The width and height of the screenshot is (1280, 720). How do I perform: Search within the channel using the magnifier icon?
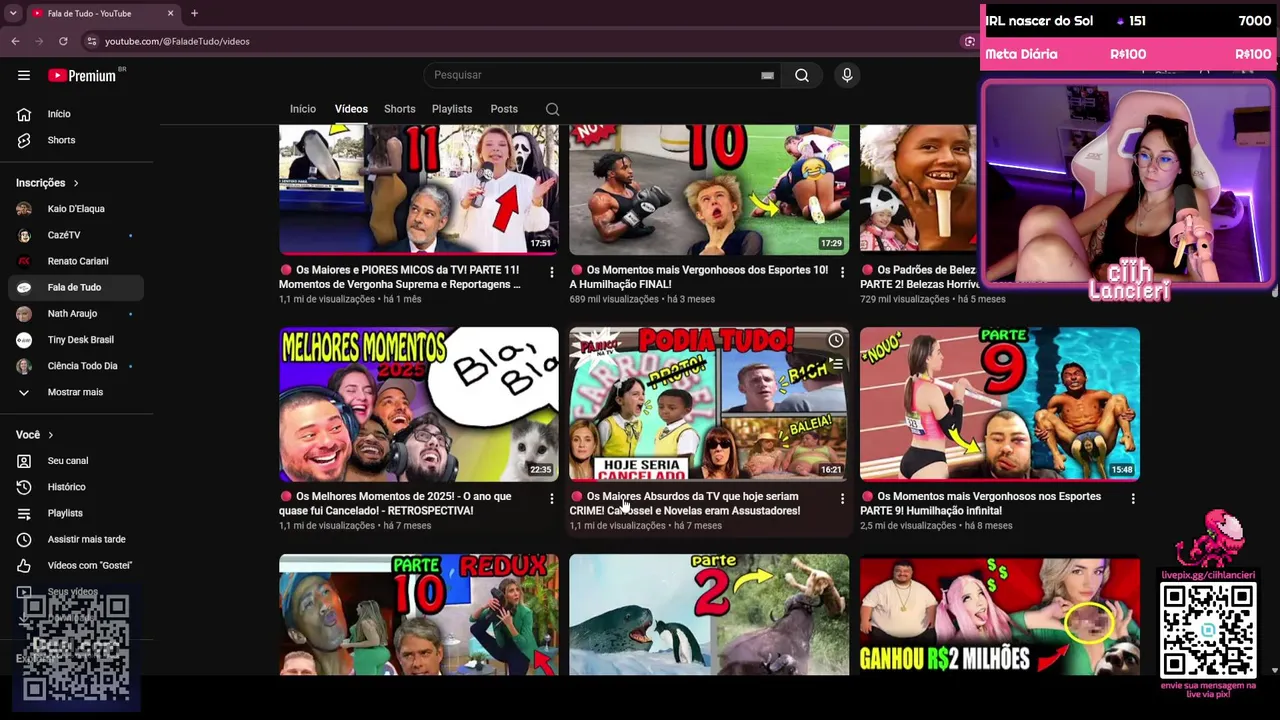click(x=552, y=109)
